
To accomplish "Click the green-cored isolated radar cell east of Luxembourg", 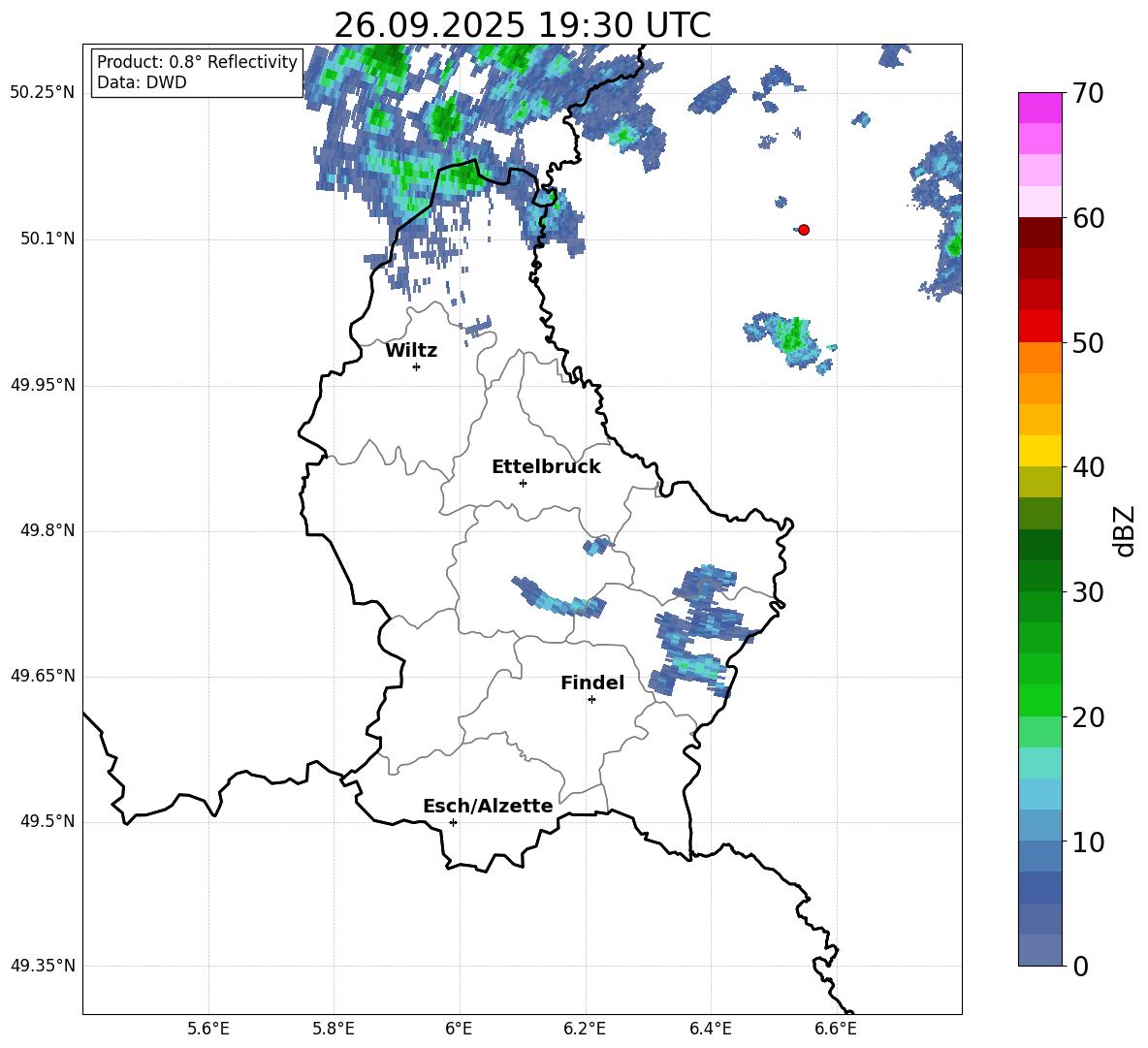I will [x=790, y=341].
